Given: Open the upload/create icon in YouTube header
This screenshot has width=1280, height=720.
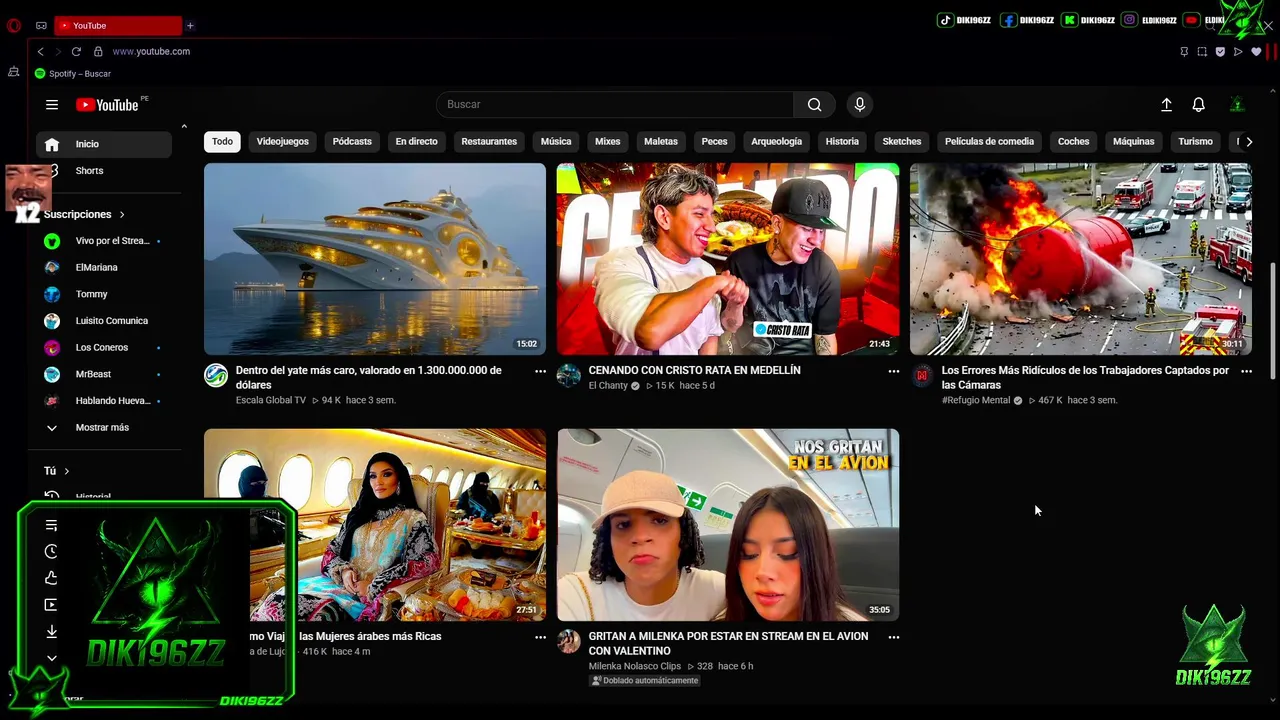Looking at the screenshot, I should click(x=1166, y=104).
